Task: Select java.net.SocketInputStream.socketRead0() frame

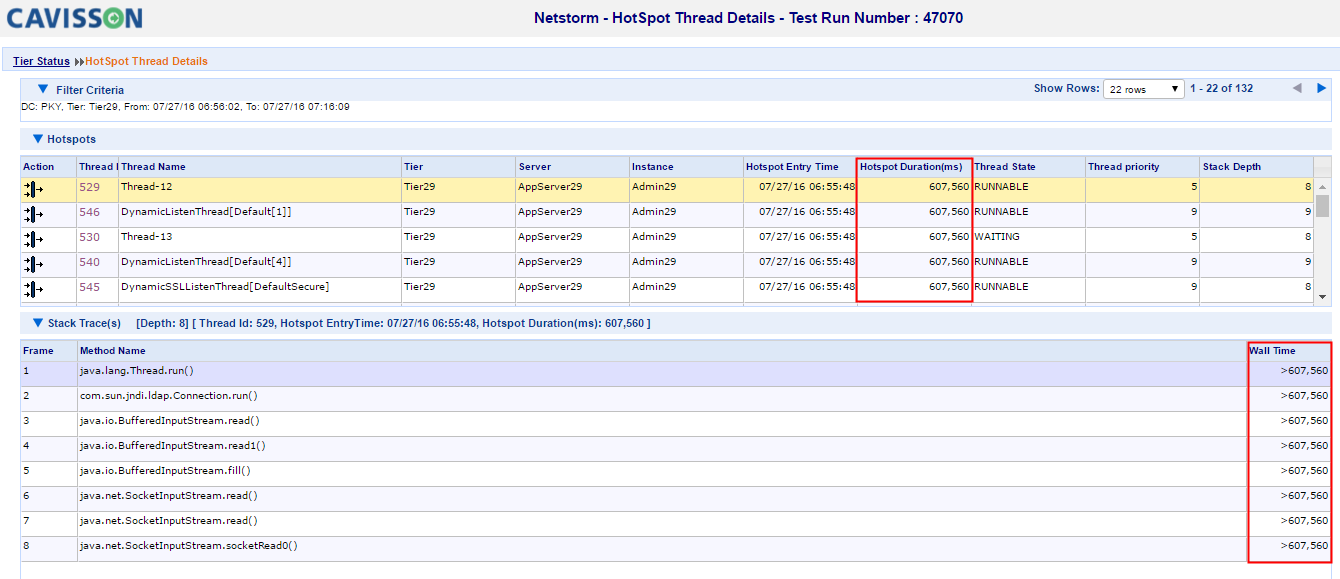Action: 189,546
